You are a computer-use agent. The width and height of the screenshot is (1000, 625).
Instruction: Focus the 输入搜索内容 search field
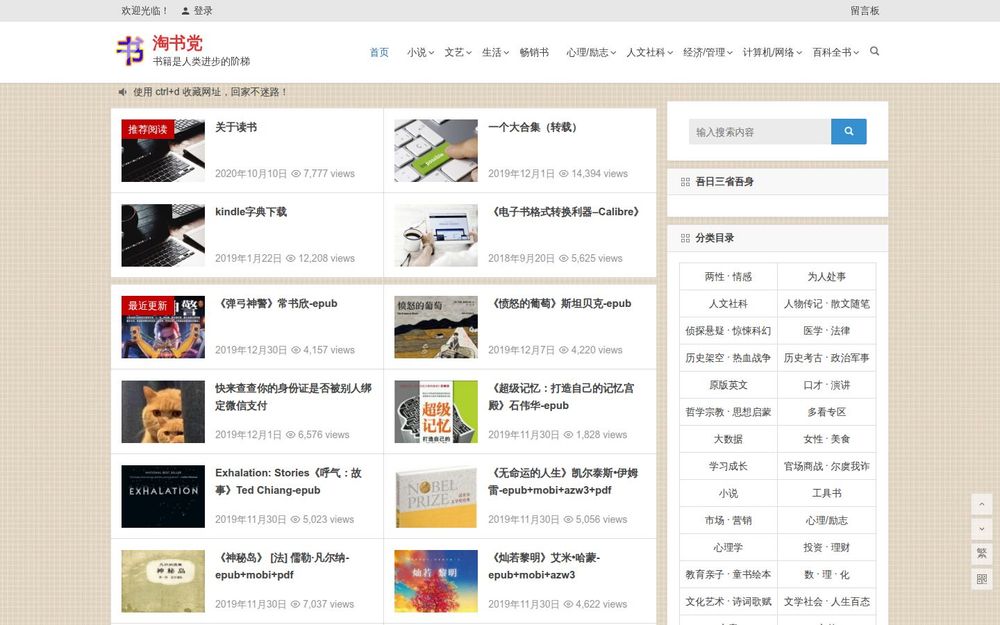pos(760,131)
